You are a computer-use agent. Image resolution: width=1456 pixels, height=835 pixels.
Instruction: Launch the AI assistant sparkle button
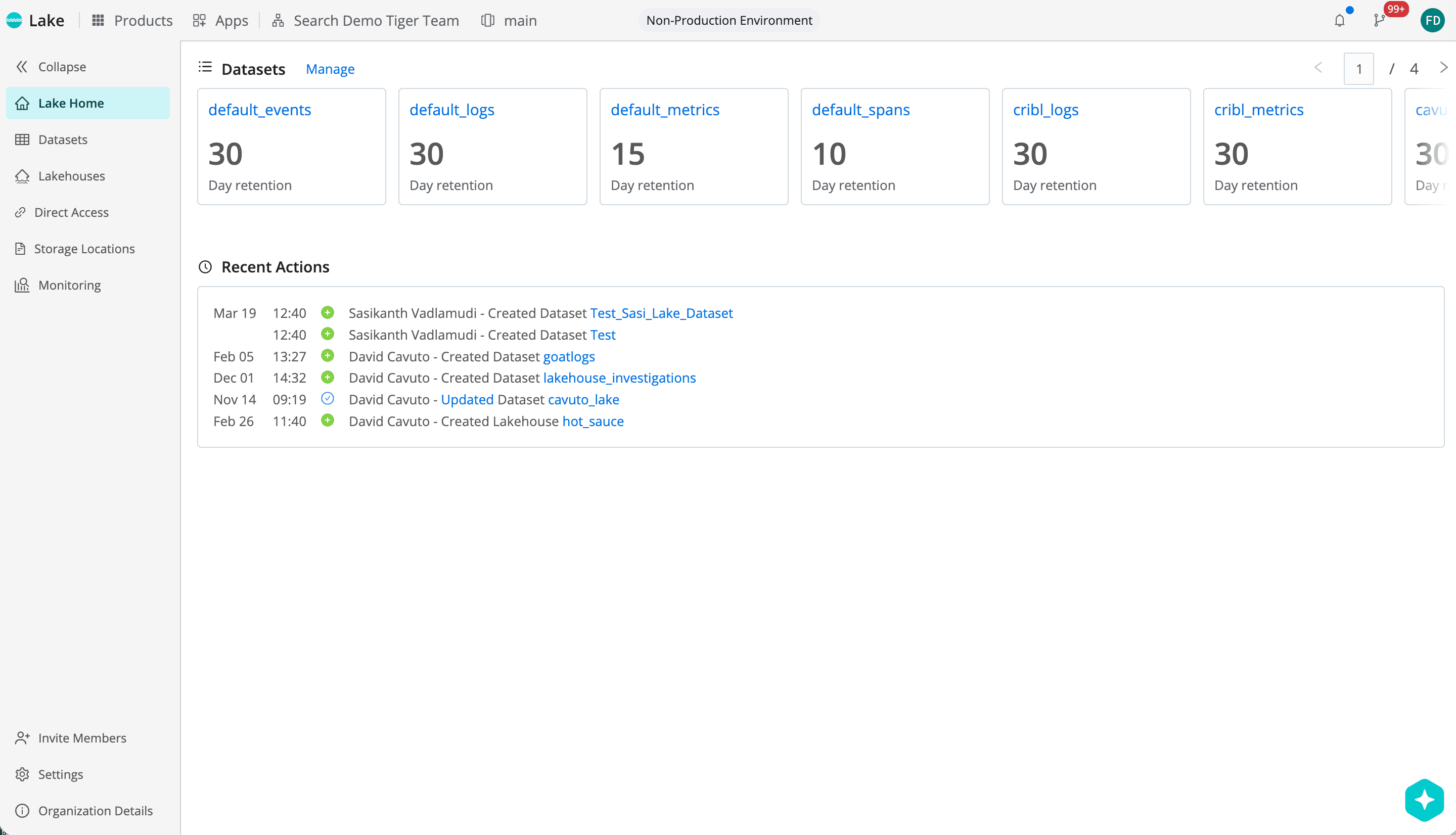[1425, 800]
